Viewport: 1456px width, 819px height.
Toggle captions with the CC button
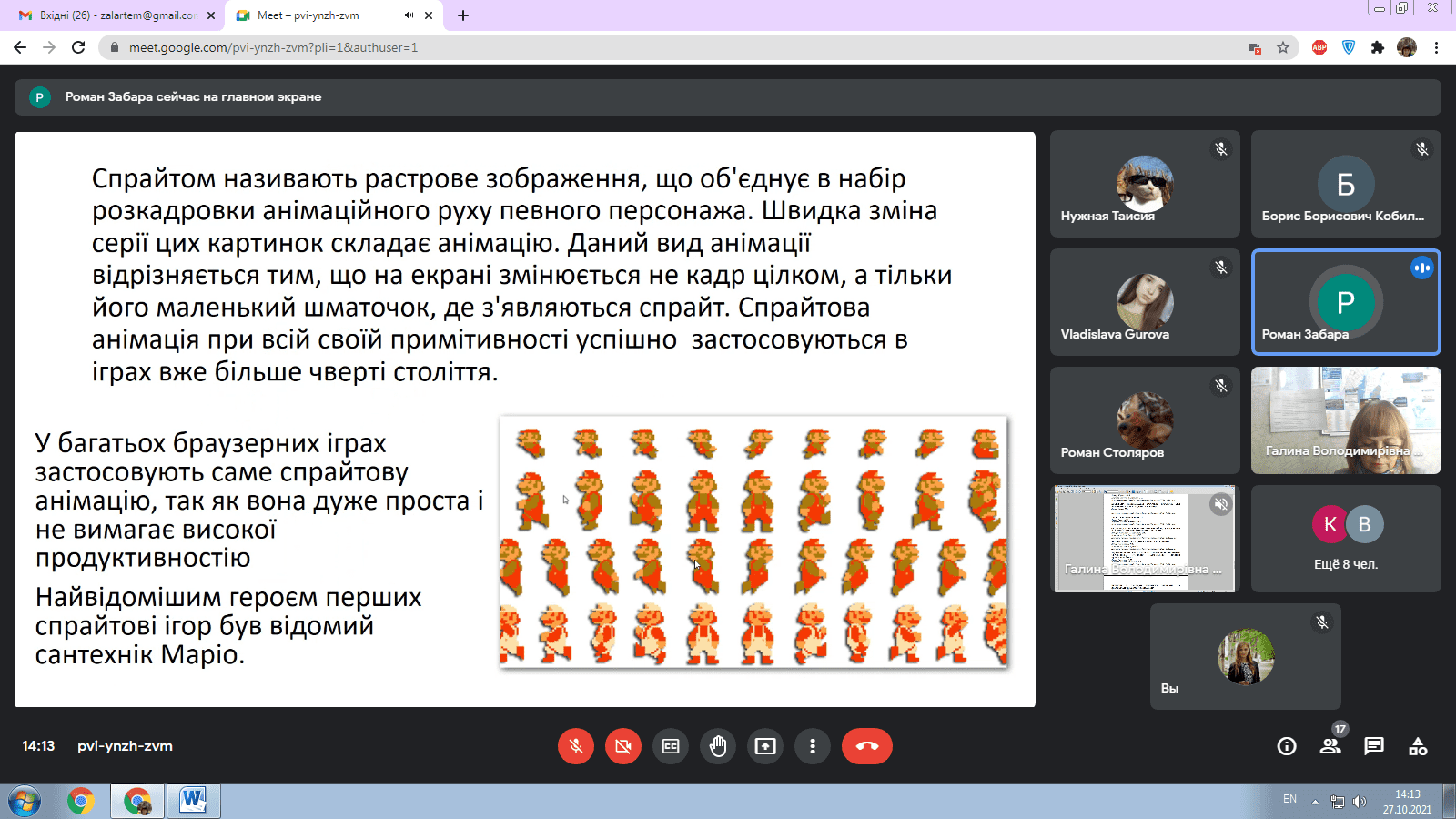671,746
